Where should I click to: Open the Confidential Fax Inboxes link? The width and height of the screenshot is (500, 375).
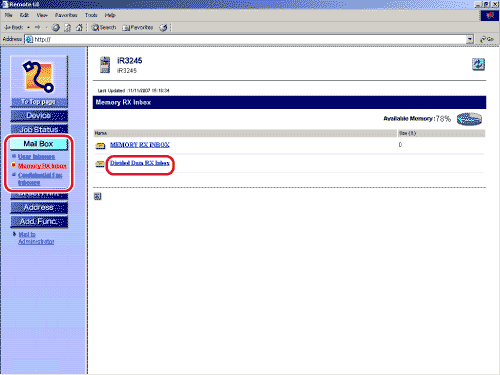coord(40,179)
